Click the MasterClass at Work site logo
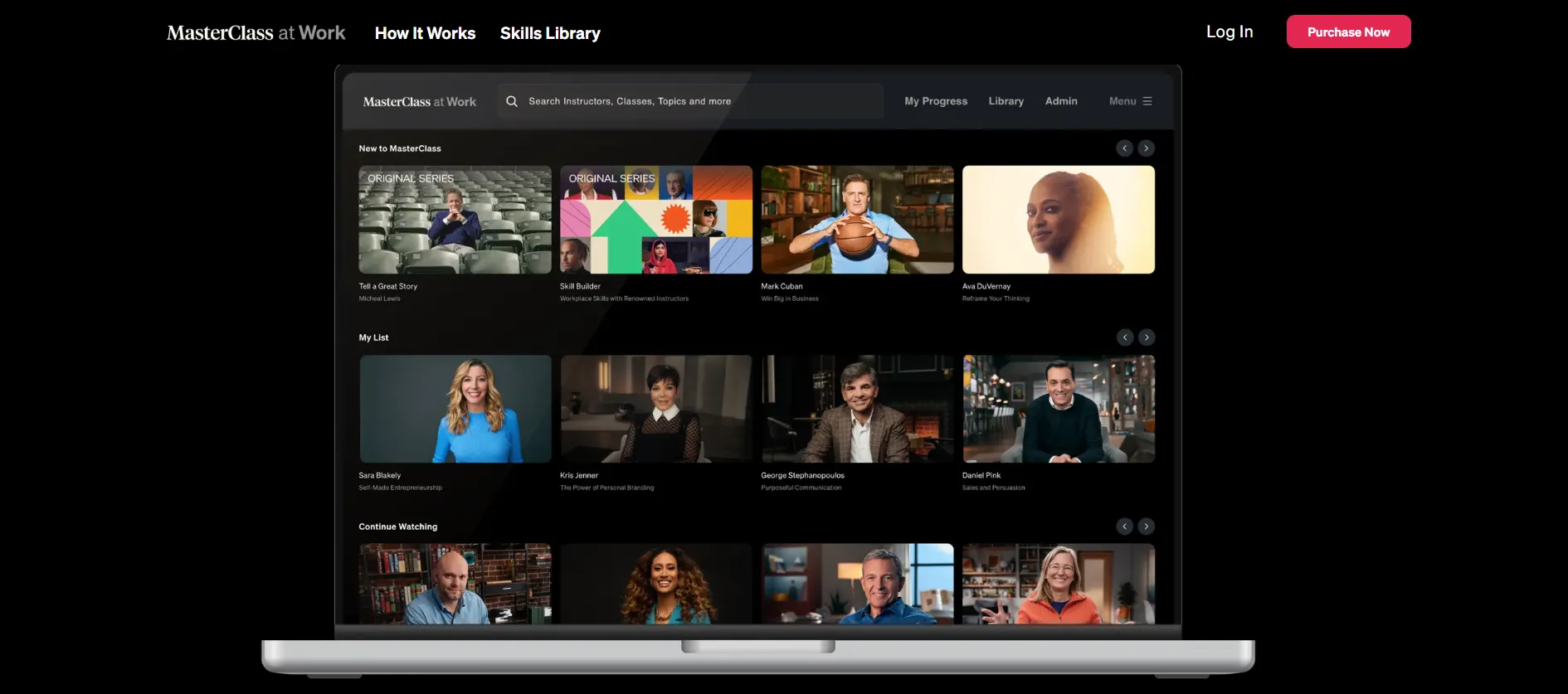 click(x=256, y=32)
